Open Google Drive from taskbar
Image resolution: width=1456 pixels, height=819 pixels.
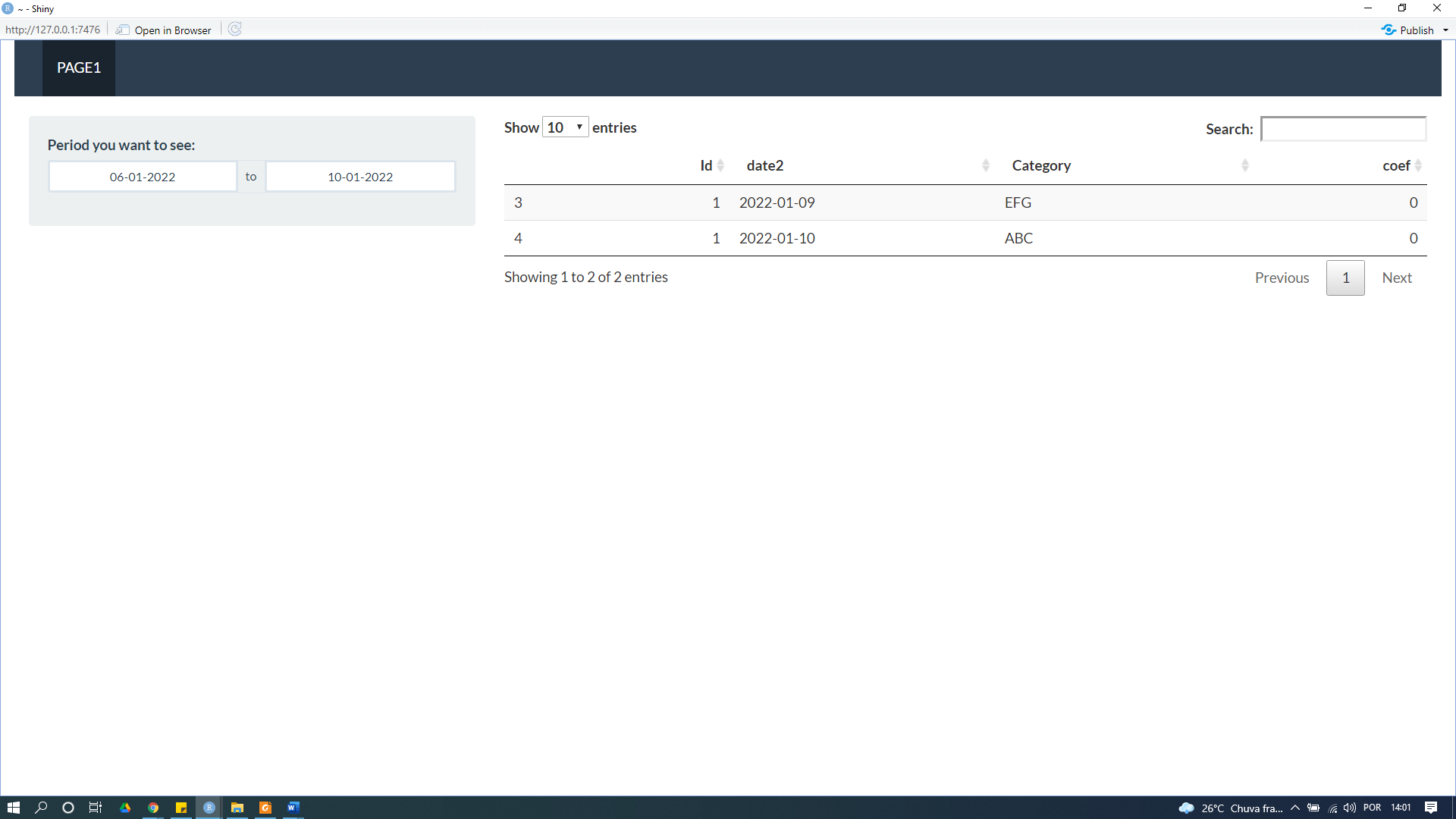point(125,808)
